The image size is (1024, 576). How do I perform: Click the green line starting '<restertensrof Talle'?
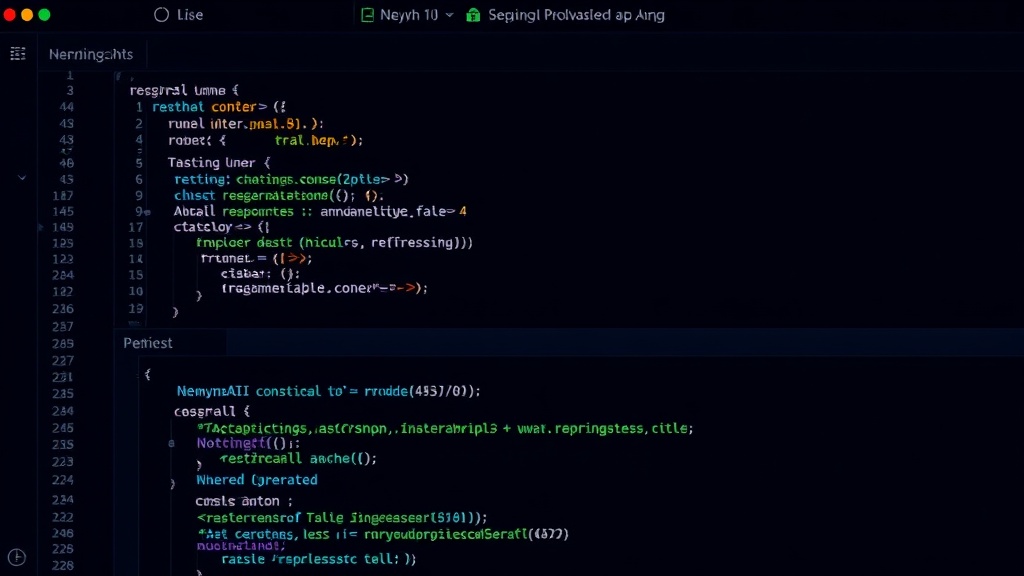342,518
